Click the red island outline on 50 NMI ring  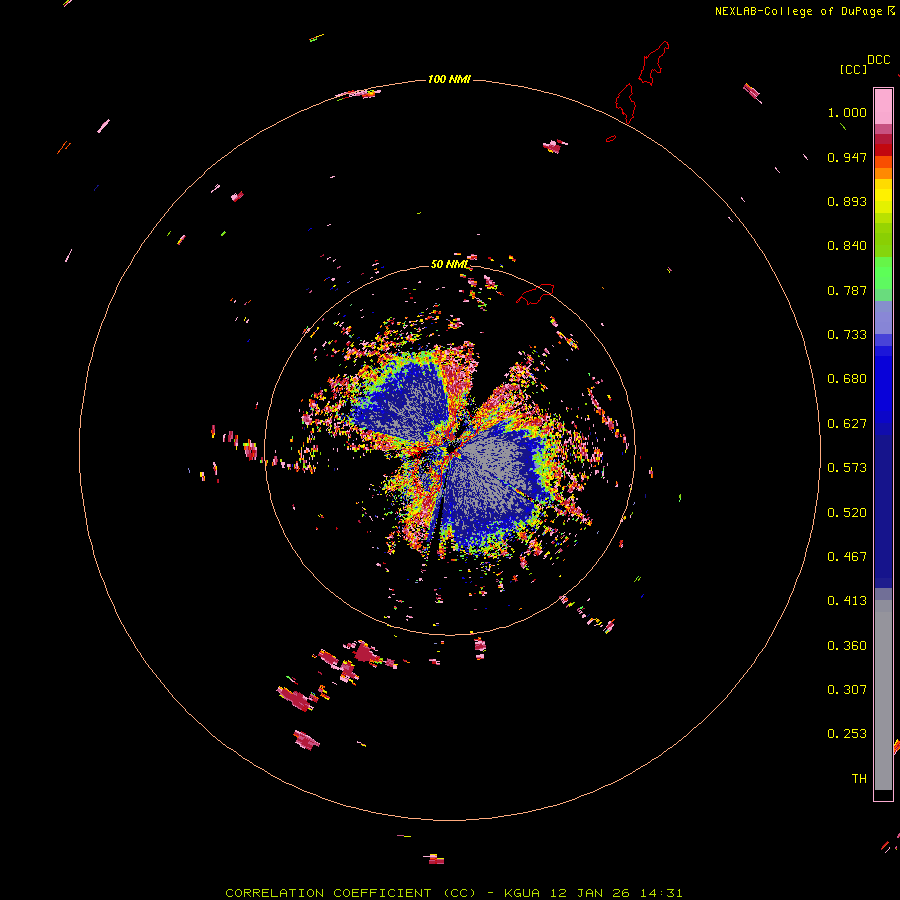(x=535, y=294)
